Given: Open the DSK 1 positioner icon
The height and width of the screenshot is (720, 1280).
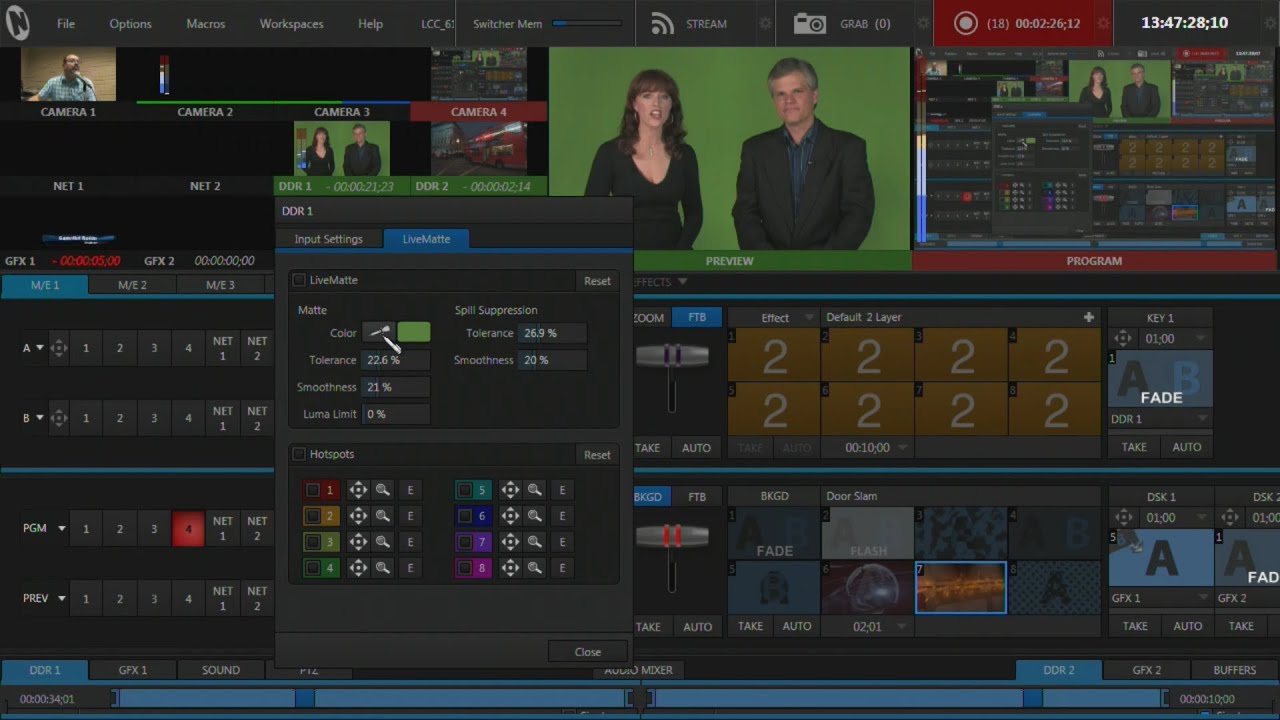Looking at the screenshot, I should 1124,518.
